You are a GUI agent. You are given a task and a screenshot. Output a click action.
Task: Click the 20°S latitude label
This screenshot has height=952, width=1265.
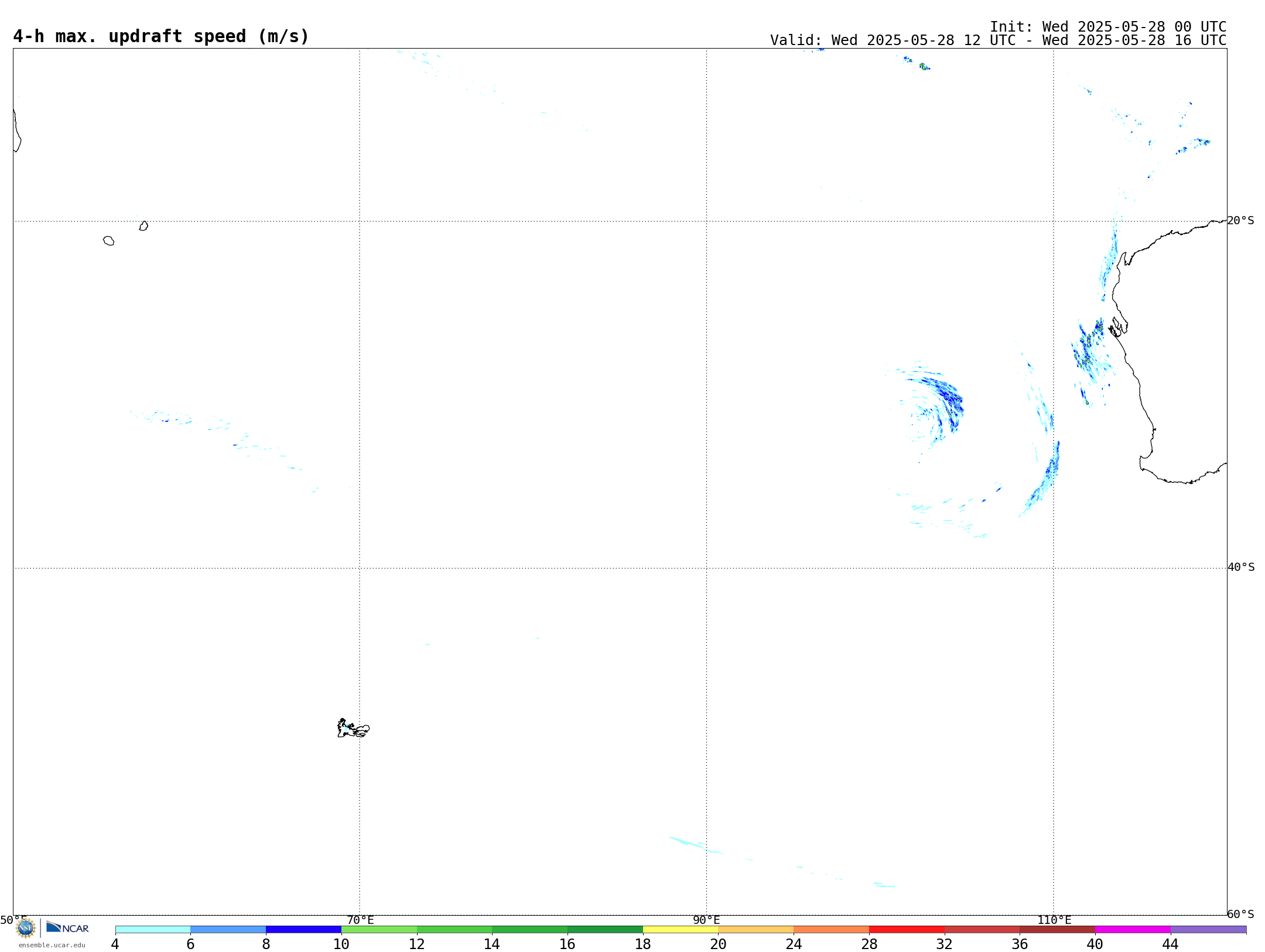click(1240, 221)
